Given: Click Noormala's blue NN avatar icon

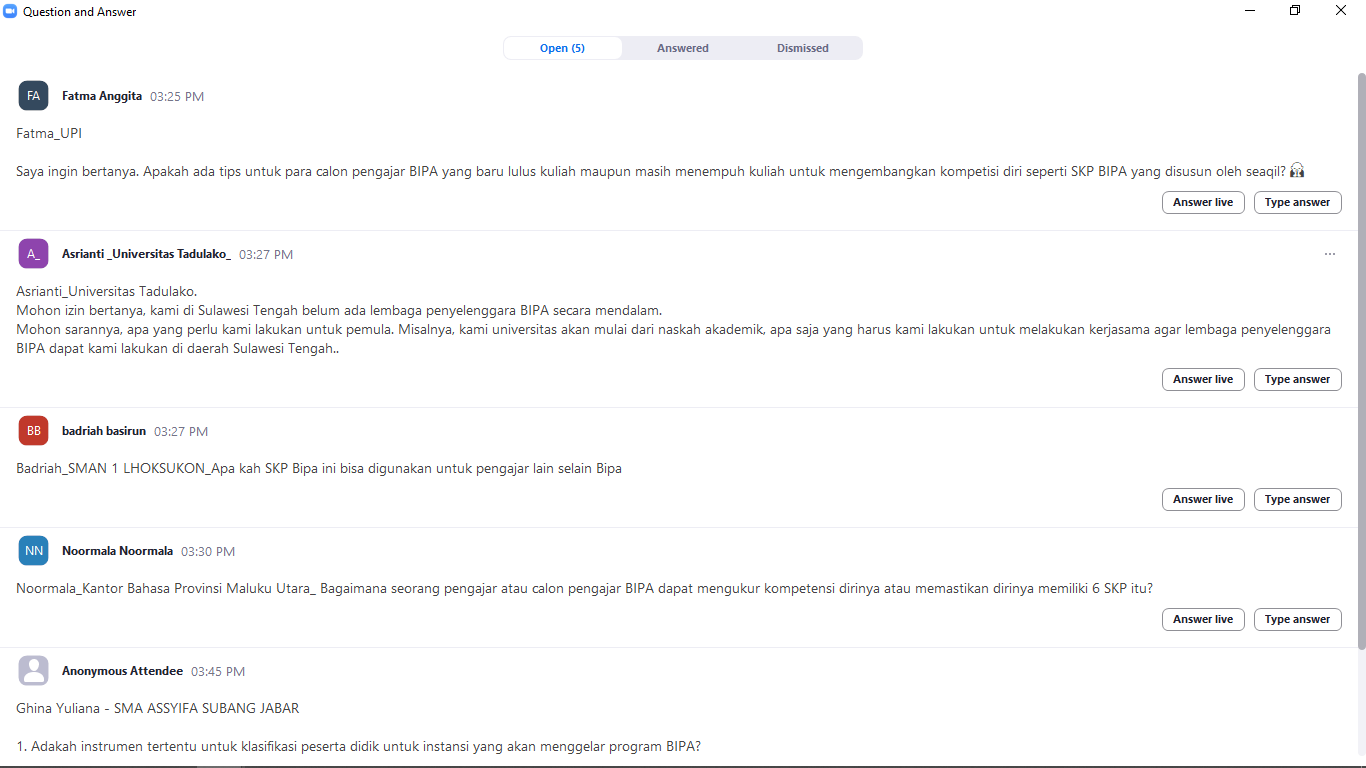Looking at the screenshot, I should tap(33, 551).
